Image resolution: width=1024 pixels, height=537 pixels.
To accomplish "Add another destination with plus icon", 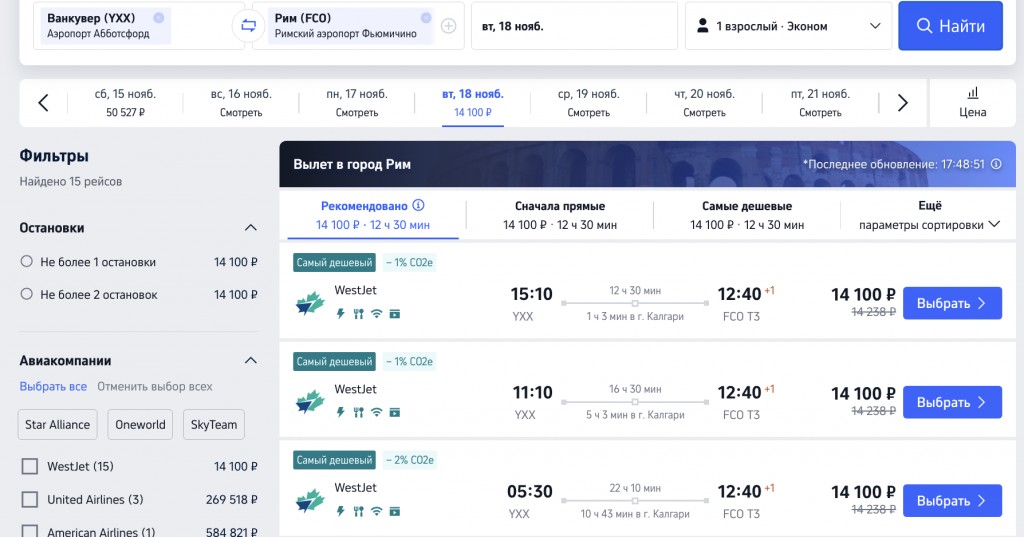I will pyautogui.click(x=449, y=26).
